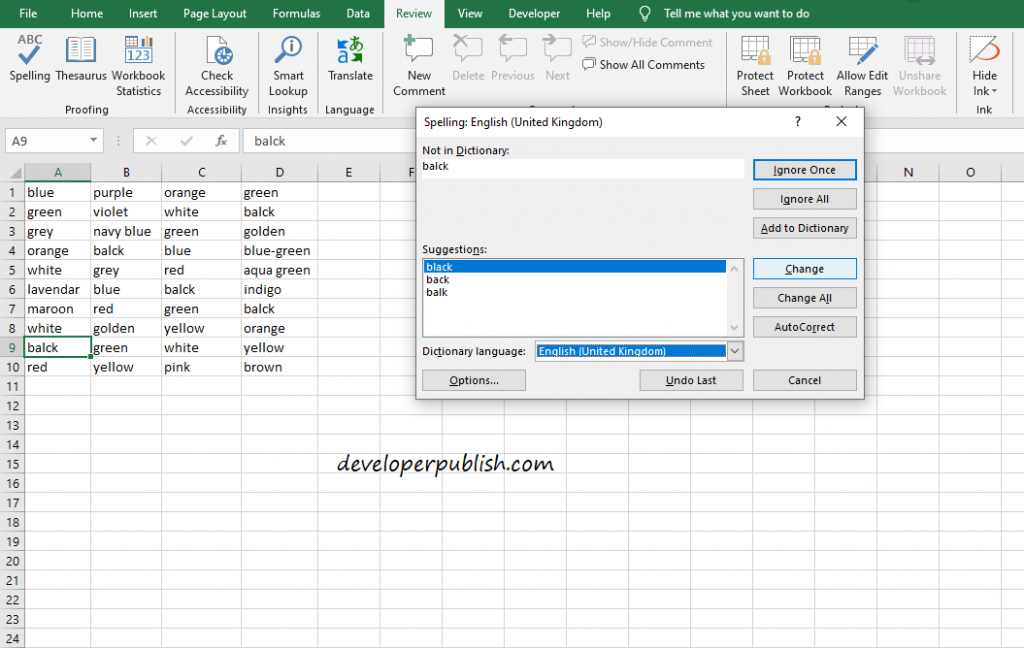
Task: Toggle Show All Comments
Action: point(644,65)
